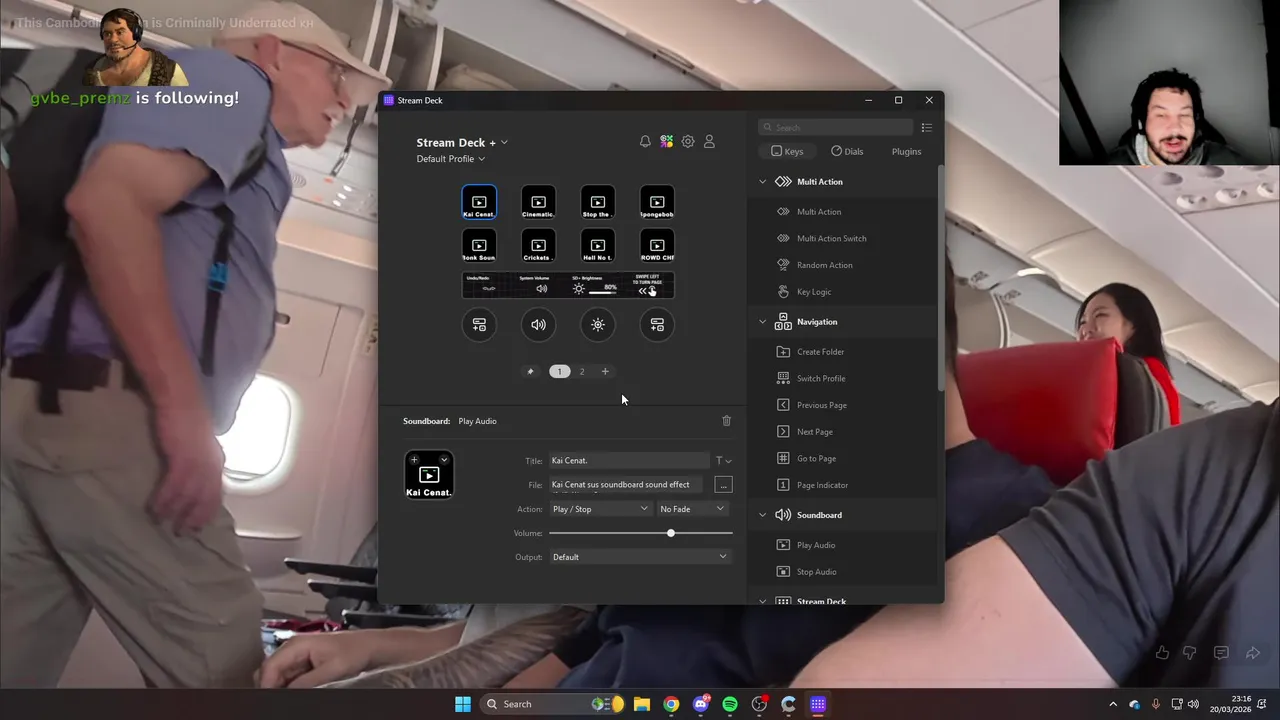This screenshot has width=1280, height=720.
Task: Switch to the Keys tab
Action: tap(787, 151)
